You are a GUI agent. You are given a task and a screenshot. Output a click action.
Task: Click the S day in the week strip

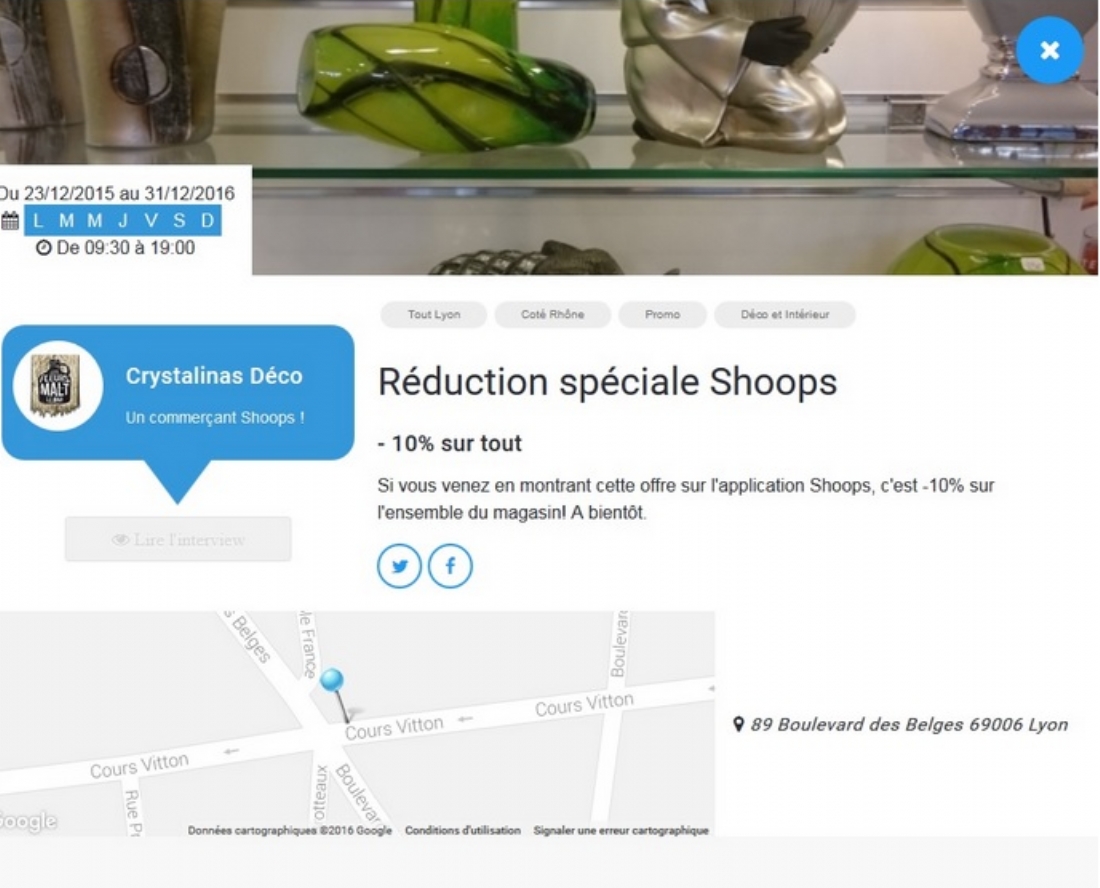click(x=179, y=220)
